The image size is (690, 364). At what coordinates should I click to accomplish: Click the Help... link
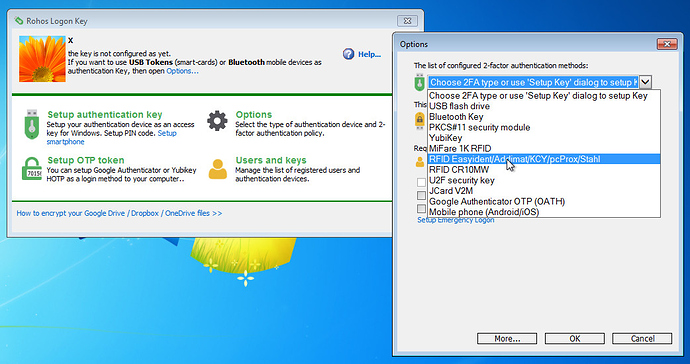click(x=369, y=55)
